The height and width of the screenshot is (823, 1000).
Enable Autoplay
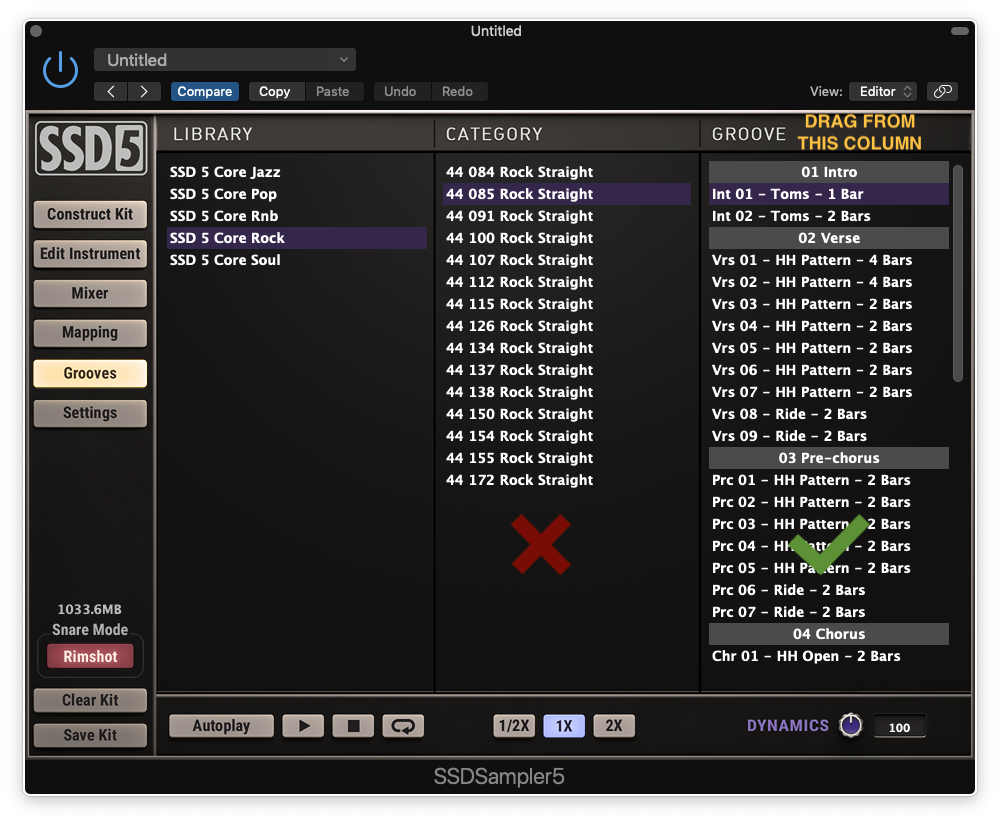coord(221,726)
